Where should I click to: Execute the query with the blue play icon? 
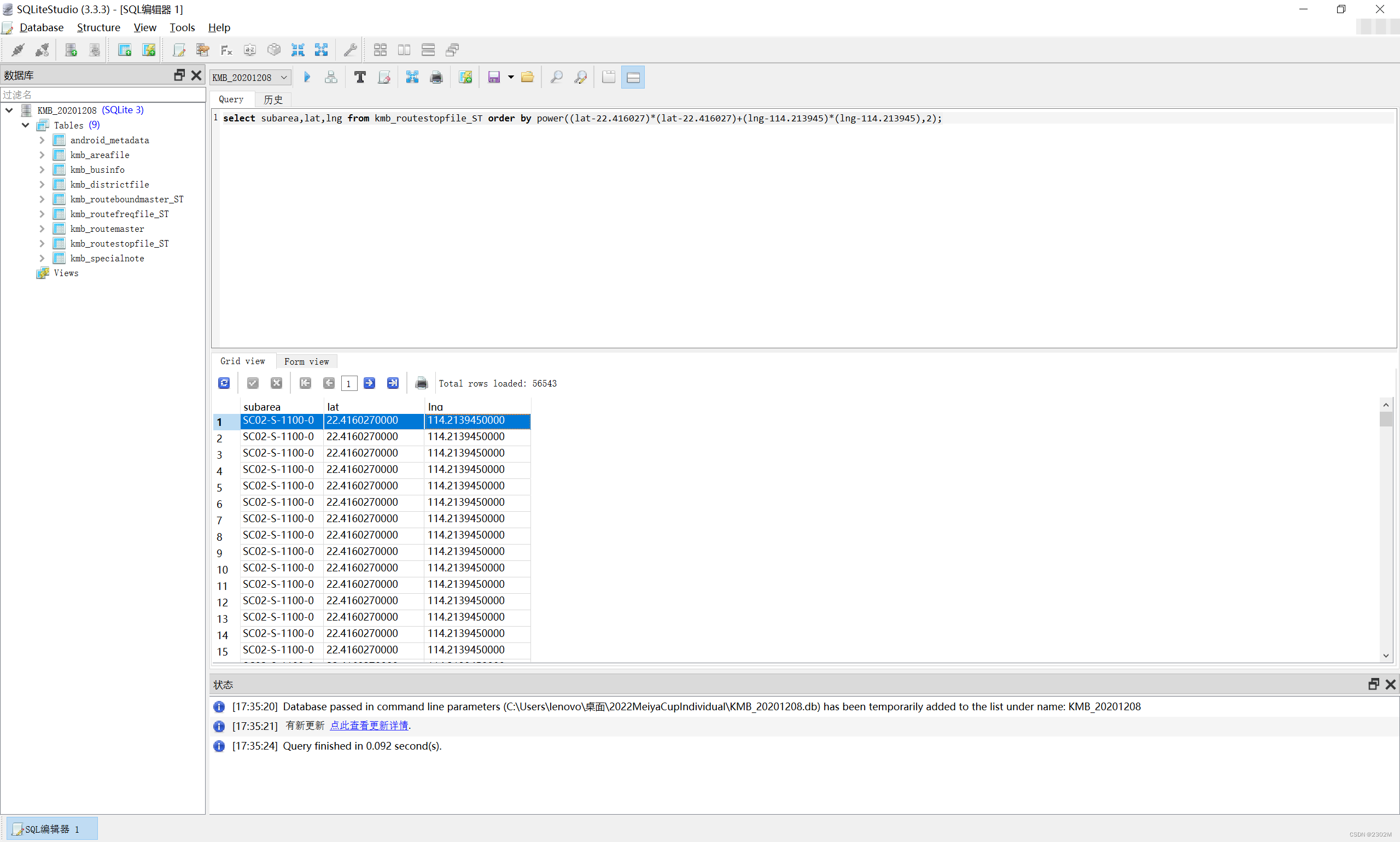(x=307, y=77)
